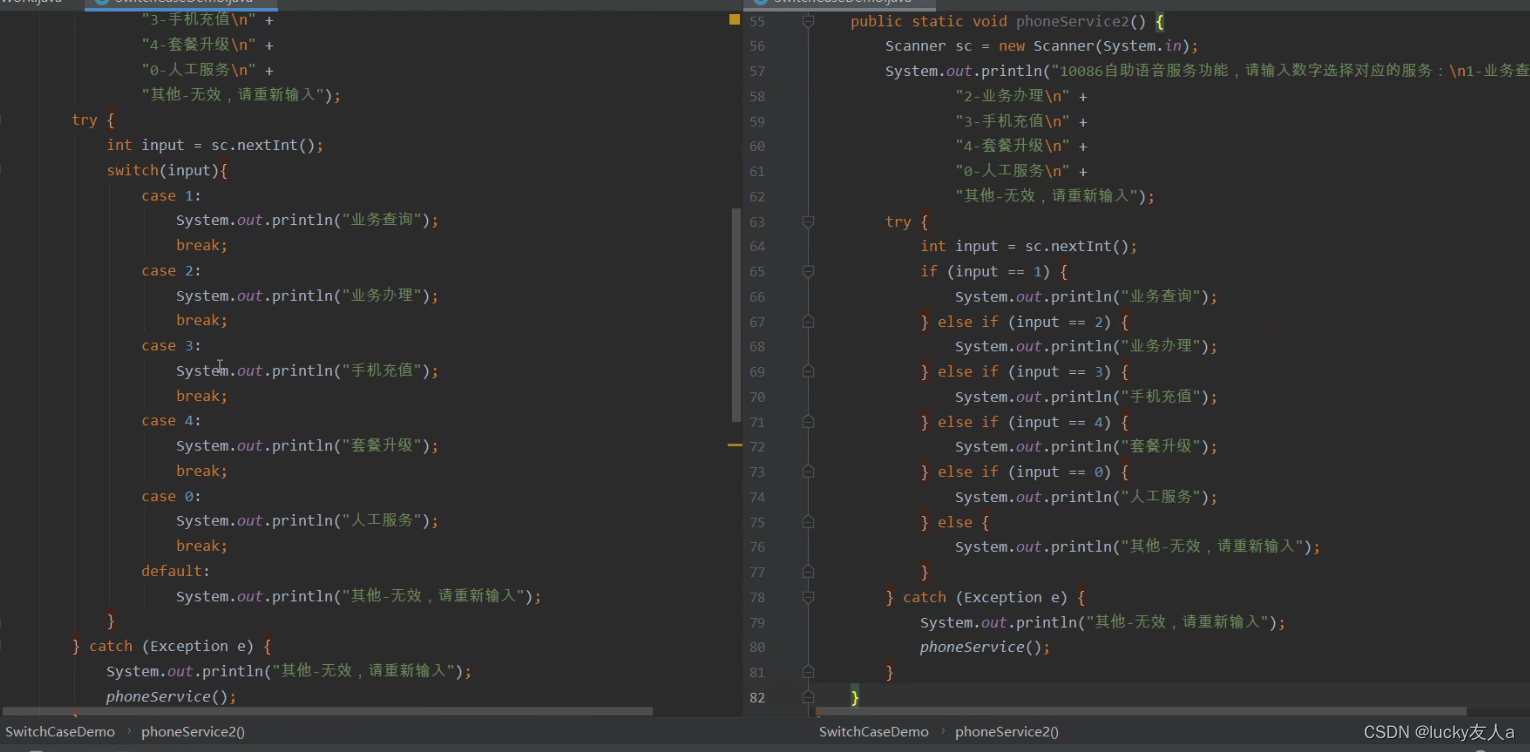
Task: Click line number 56 in the gutter
Action: point(756,46)
